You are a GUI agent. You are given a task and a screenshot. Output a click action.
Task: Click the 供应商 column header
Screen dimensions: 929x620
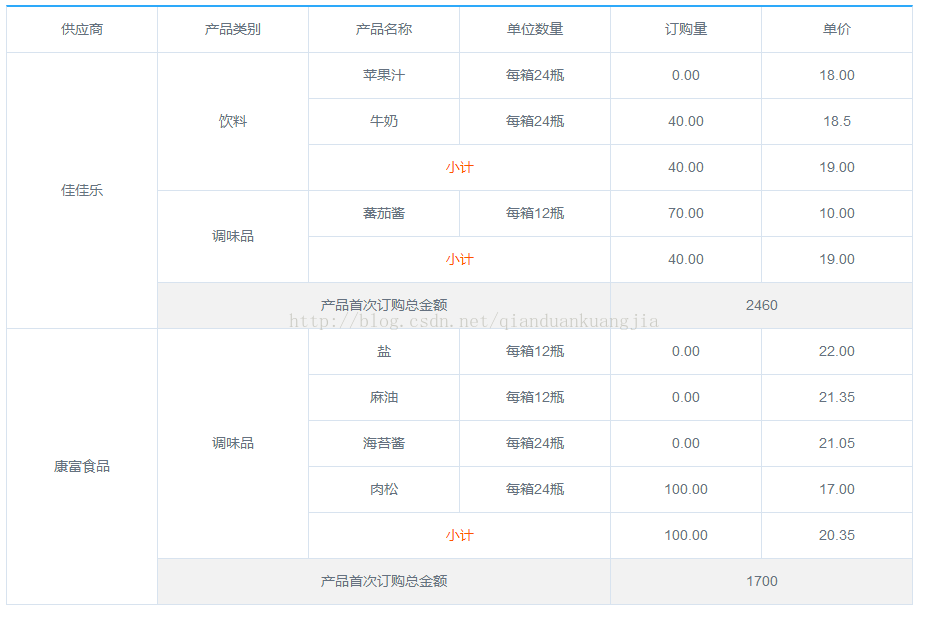pos(80,29)
